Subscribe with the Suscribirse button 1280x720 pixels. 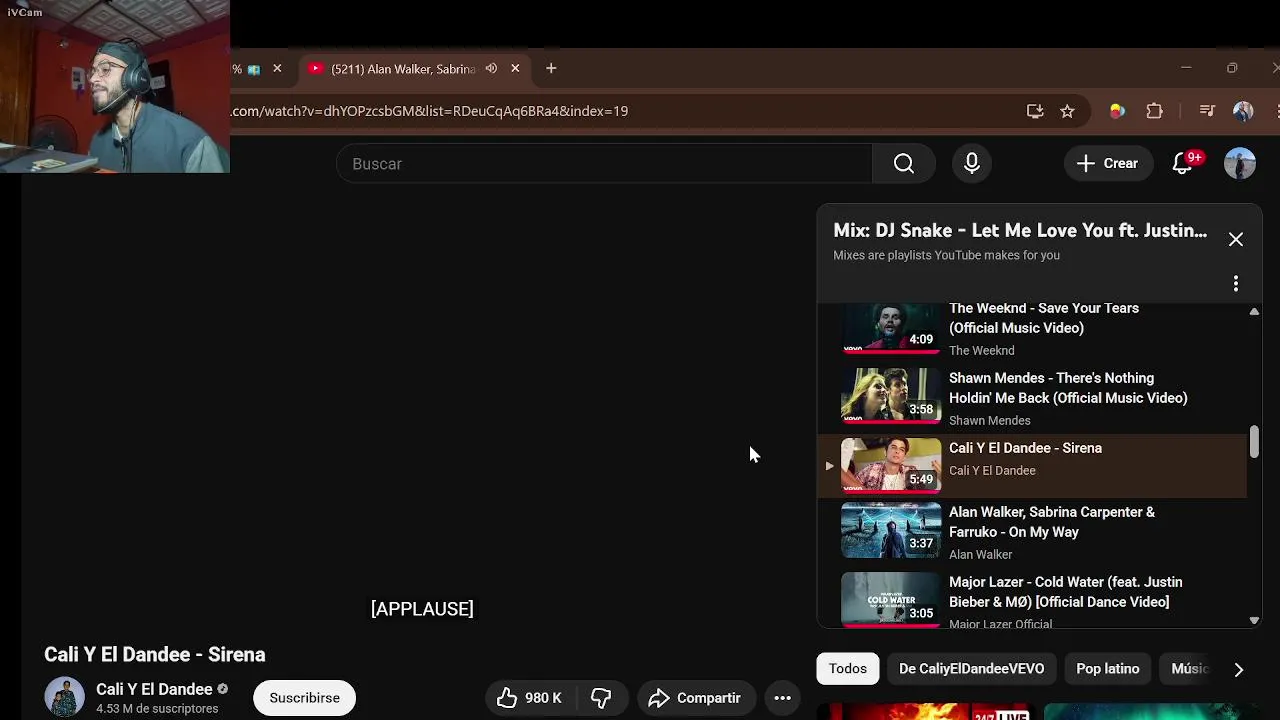(304, 698)
